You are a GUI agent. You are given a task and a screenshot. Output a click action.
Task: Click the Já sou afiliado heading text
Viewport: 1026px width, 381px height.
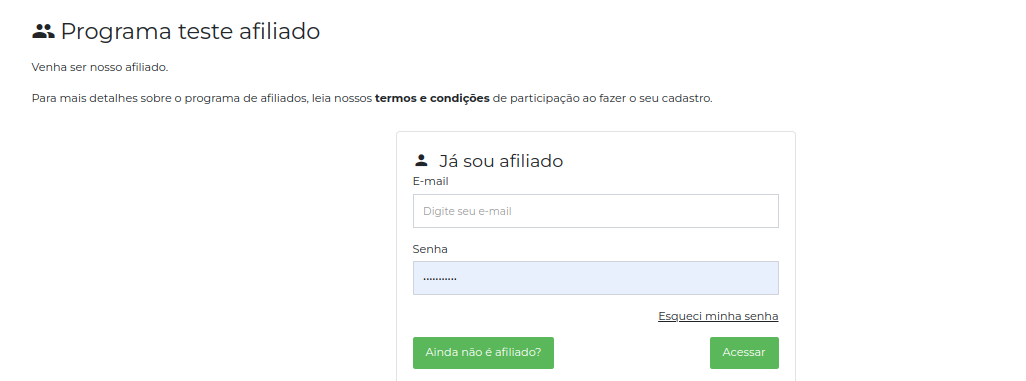501,161
